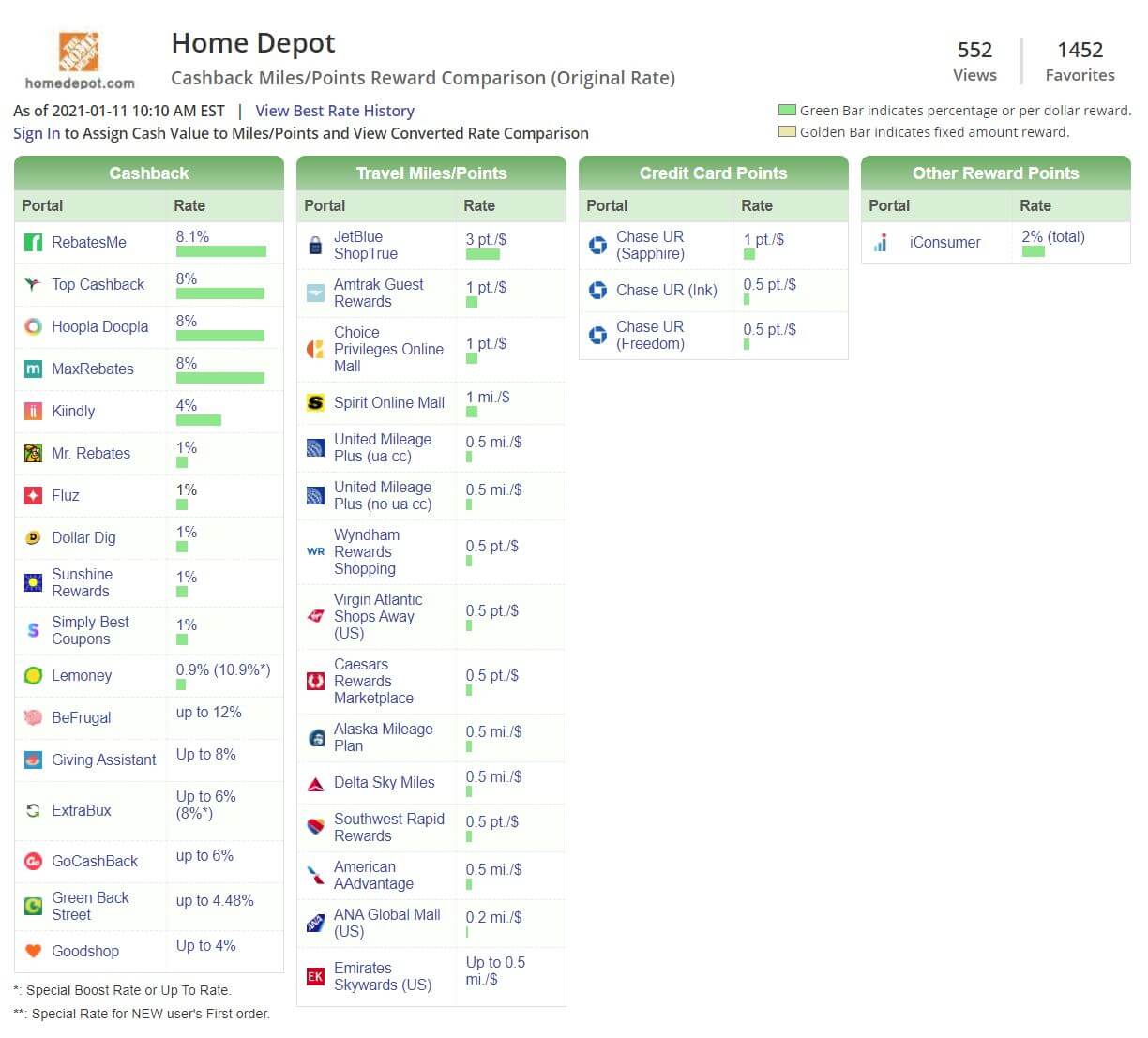Click the Caesars Rewards icon
Viewport: 1148px width, 1038px height.
(315, 681)
